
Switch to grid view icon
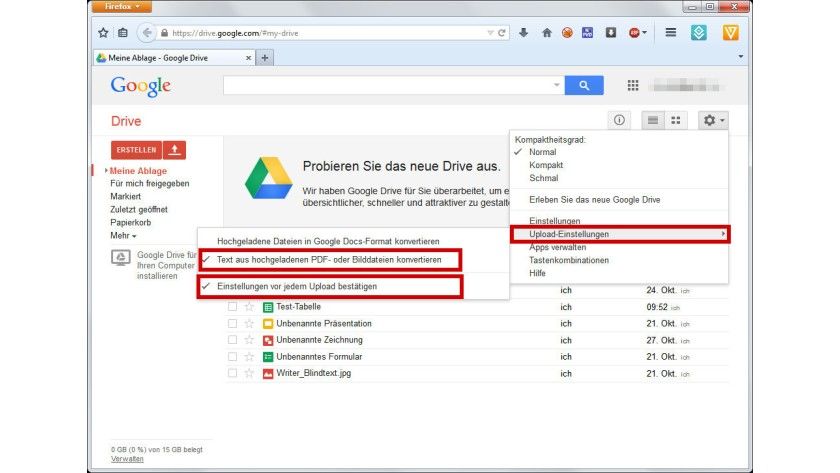(676, 120)
